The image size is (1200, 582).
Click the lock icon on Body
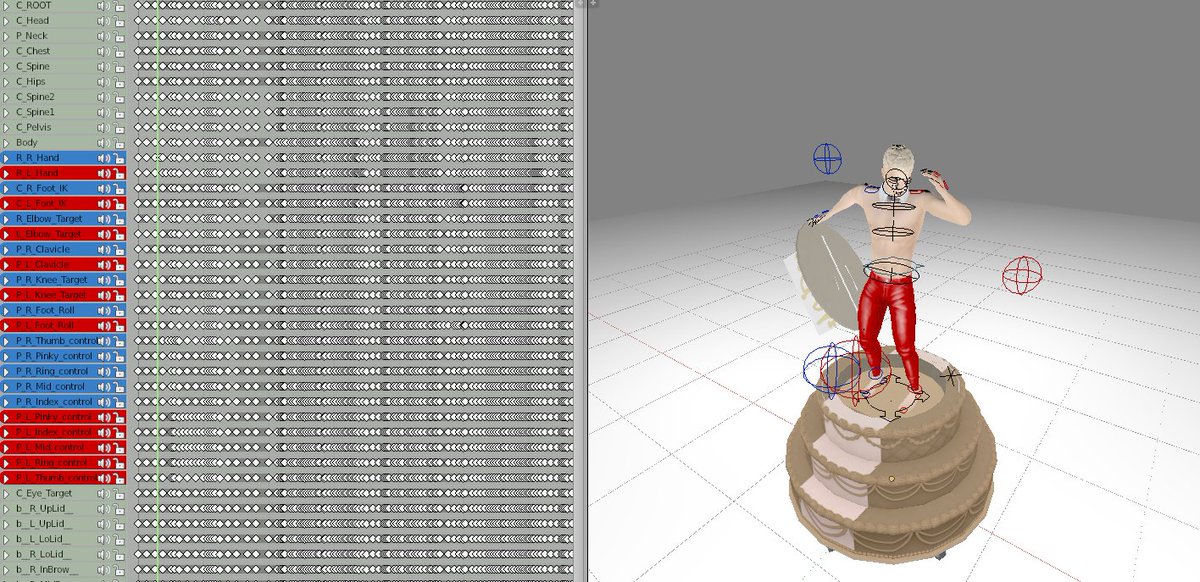[119, 142]
